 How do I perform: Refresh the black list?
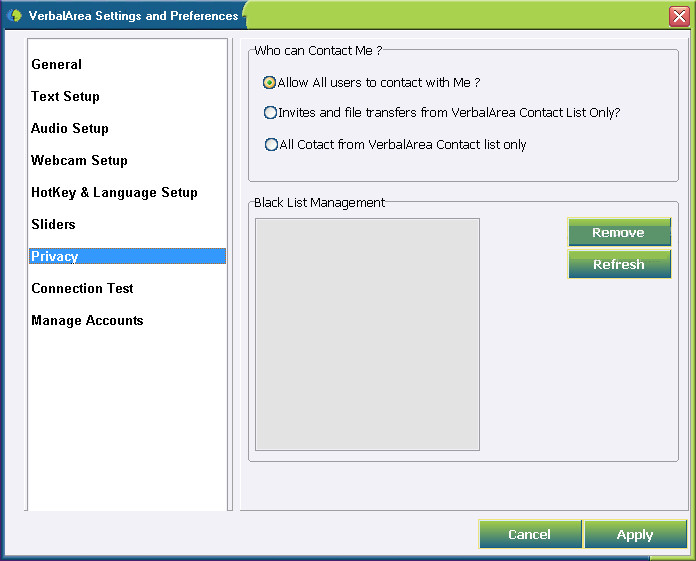pos(619,264)
